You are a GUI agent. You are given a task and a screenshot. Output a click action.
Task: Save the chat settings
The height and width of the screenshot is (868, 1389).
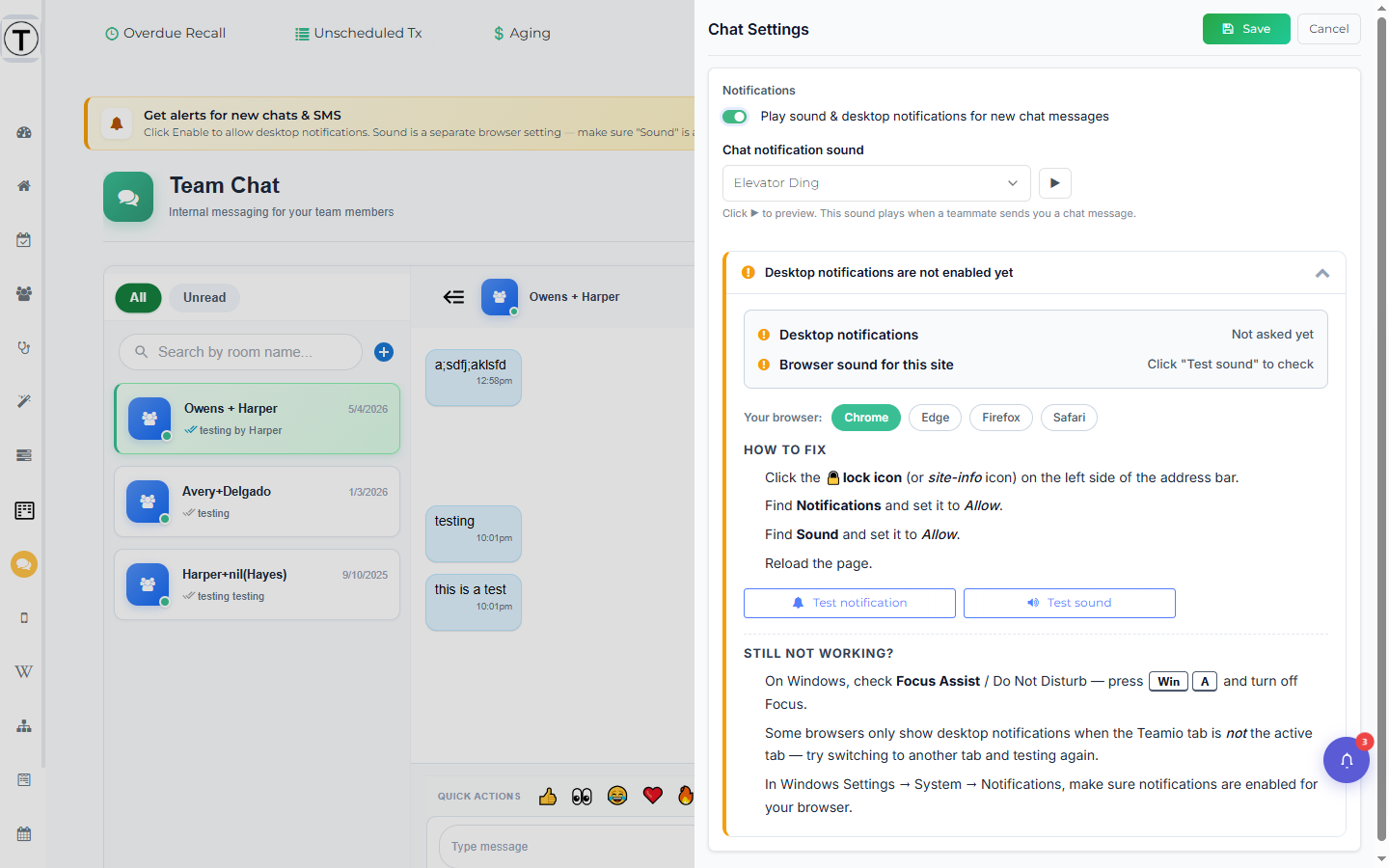click(1246, 29)
